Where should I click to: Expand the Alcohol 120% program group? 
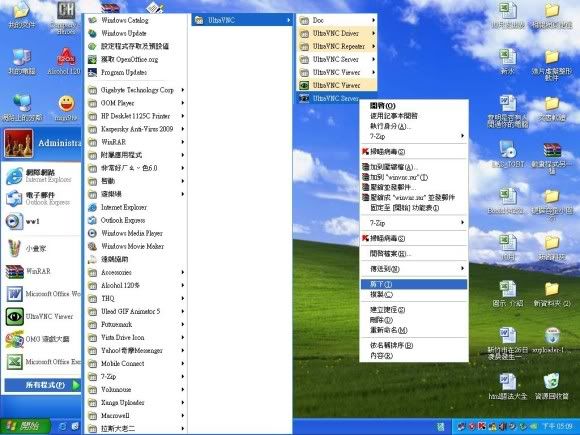(135, 285)
